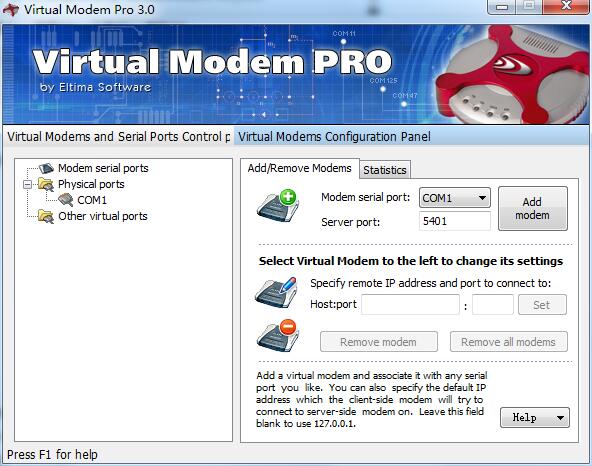Image resolution: width=592 pixels, height=466 pixels.
Task: Click the Remove all modems button
Action: (x=509, y=342)
